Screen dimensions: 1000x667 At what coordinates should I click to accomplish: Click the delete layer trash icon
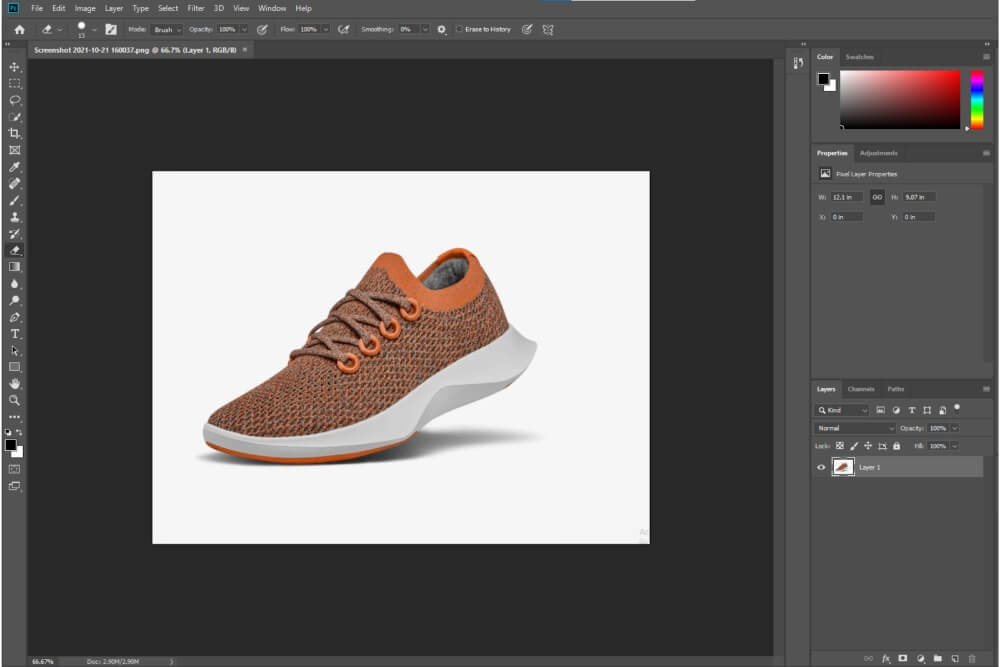(x=972, y=659)
